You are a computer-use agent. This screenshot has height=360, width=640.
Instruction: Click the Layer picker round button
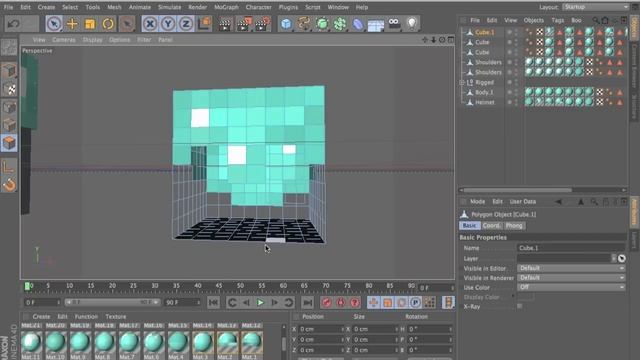[x=621, y=258]
